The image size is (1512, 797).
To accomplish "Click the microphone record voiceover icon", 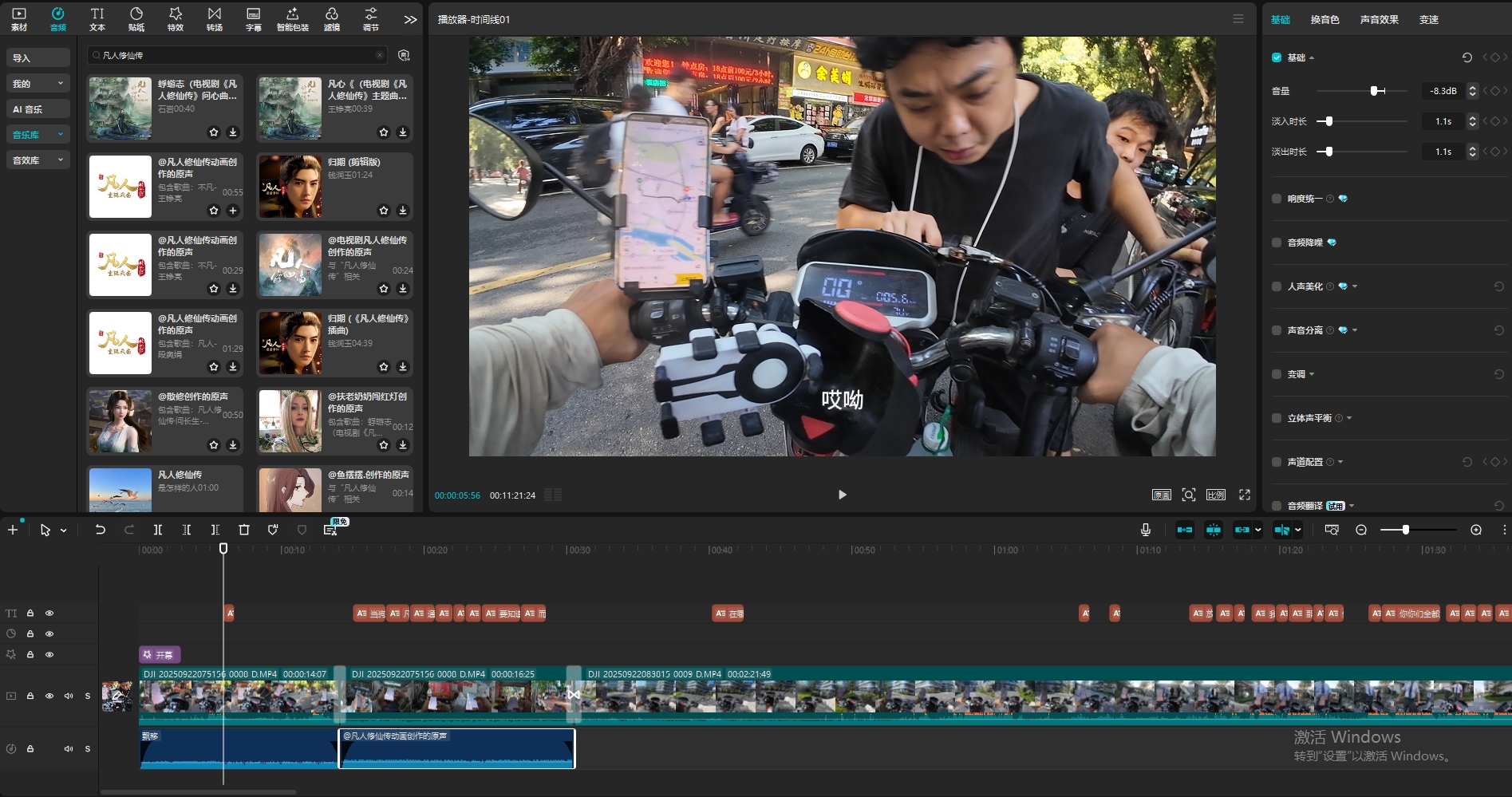I will 1146,530.
